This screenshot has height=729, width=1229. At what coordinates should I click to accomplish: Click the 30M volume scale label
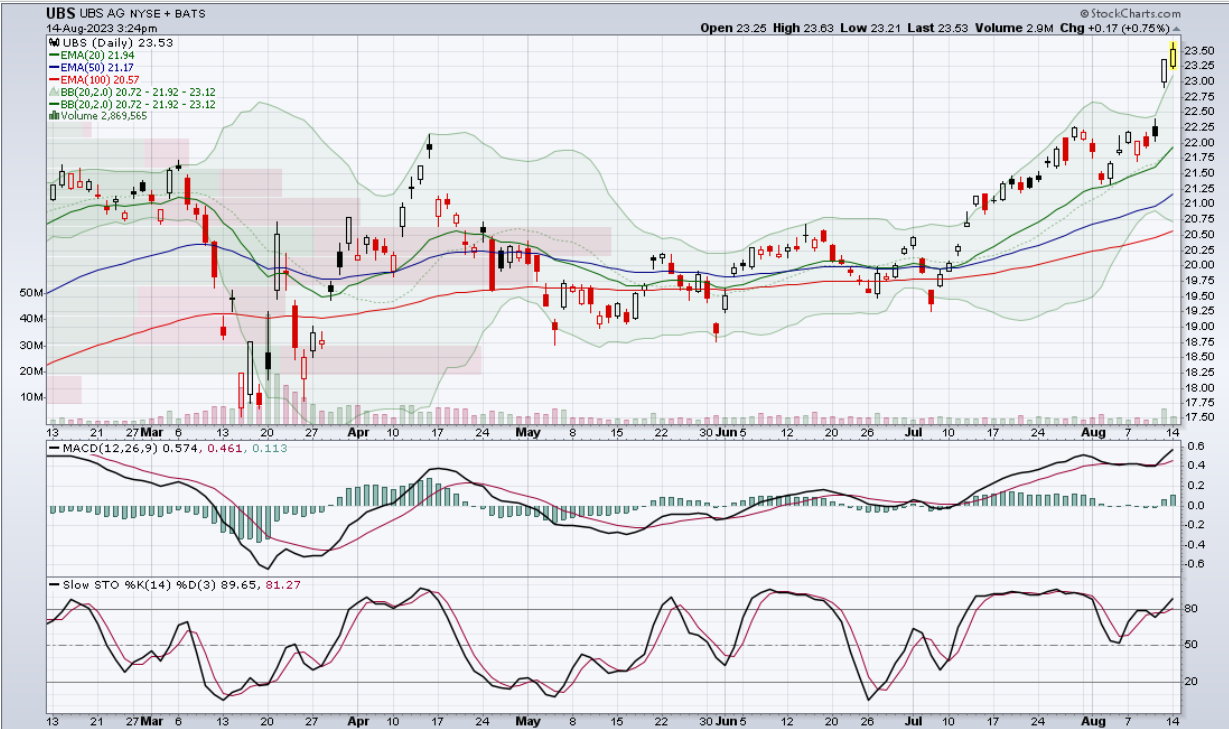tap(31, 345)
